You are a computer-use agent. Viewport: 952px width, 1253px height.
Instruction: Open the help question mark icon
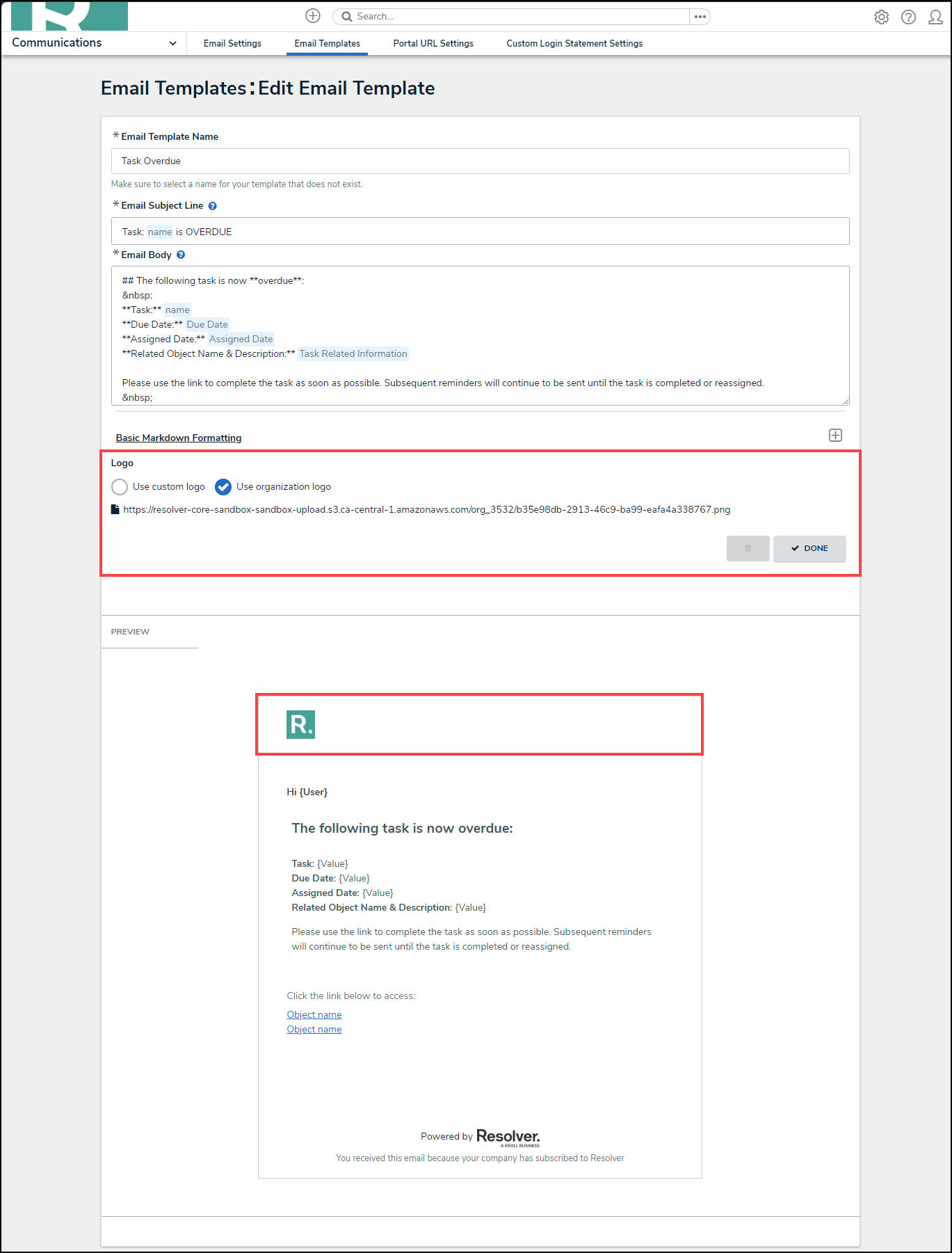pyautogui.click(x=908, y=17)
